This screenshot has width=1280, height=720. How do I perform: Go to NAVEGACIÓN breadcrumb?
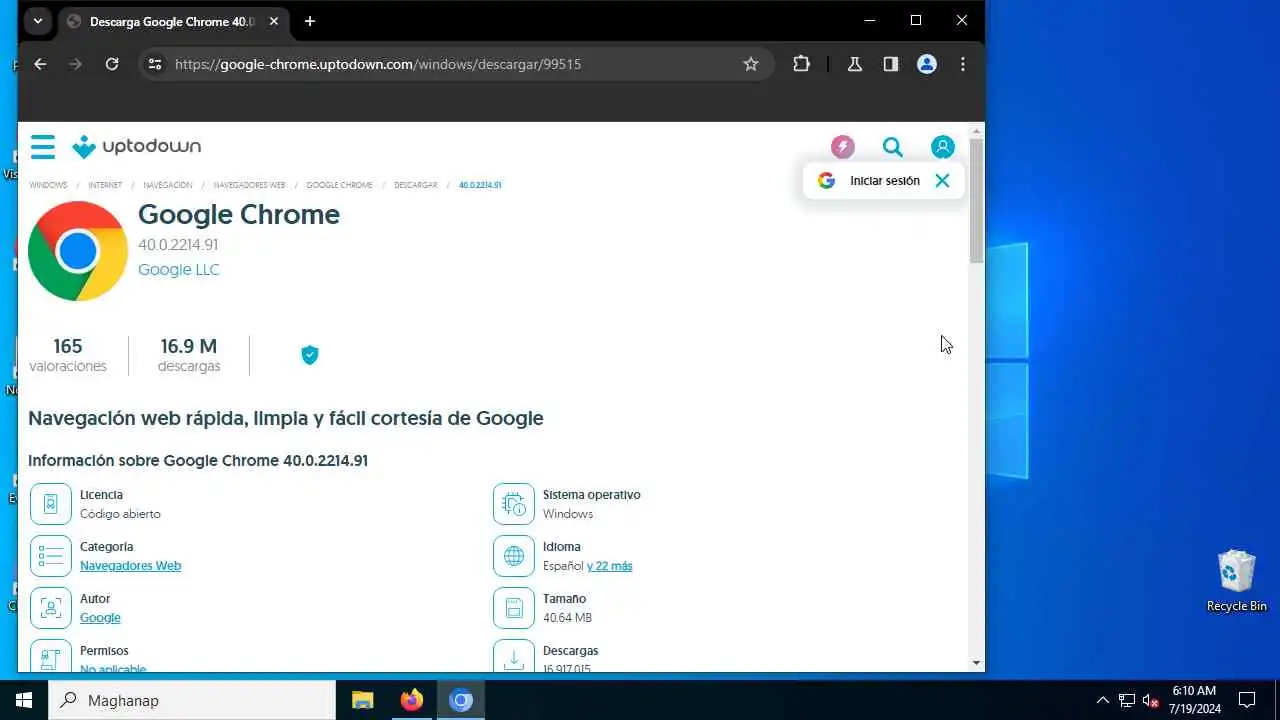pos(168,186)
